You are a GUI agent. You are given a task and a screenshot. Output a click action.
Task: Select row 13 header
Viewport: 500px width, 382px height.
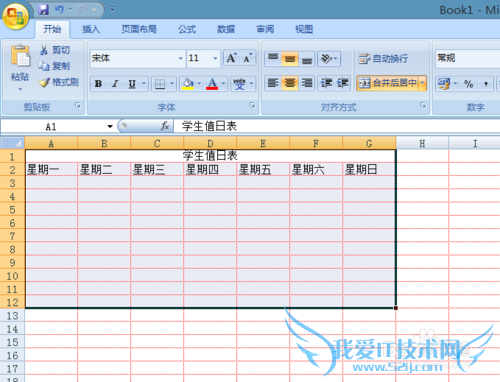(x=12, y=316)
